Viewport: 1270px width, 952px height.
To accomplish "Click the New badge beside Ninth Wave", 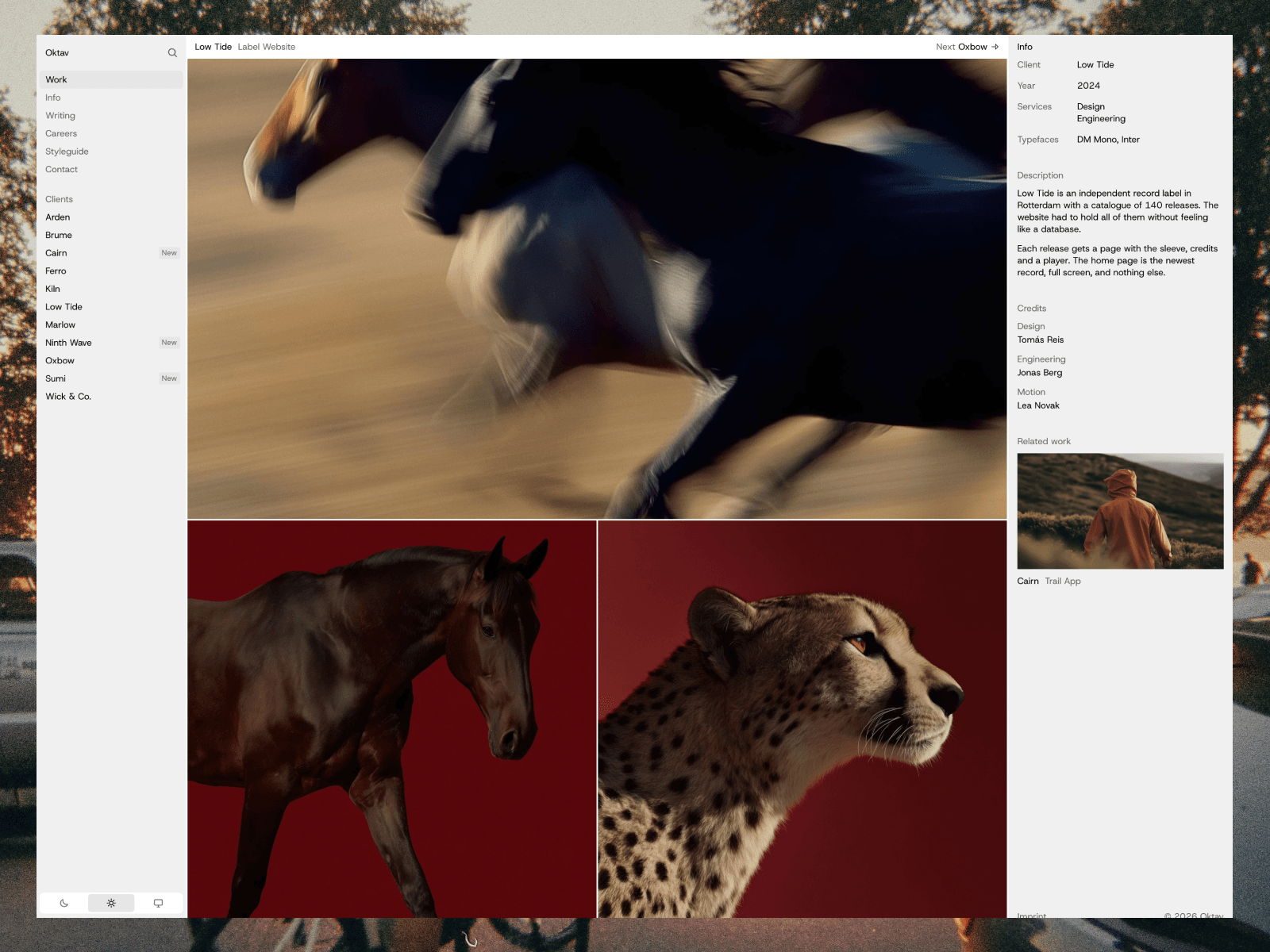I will click(169, 343).
